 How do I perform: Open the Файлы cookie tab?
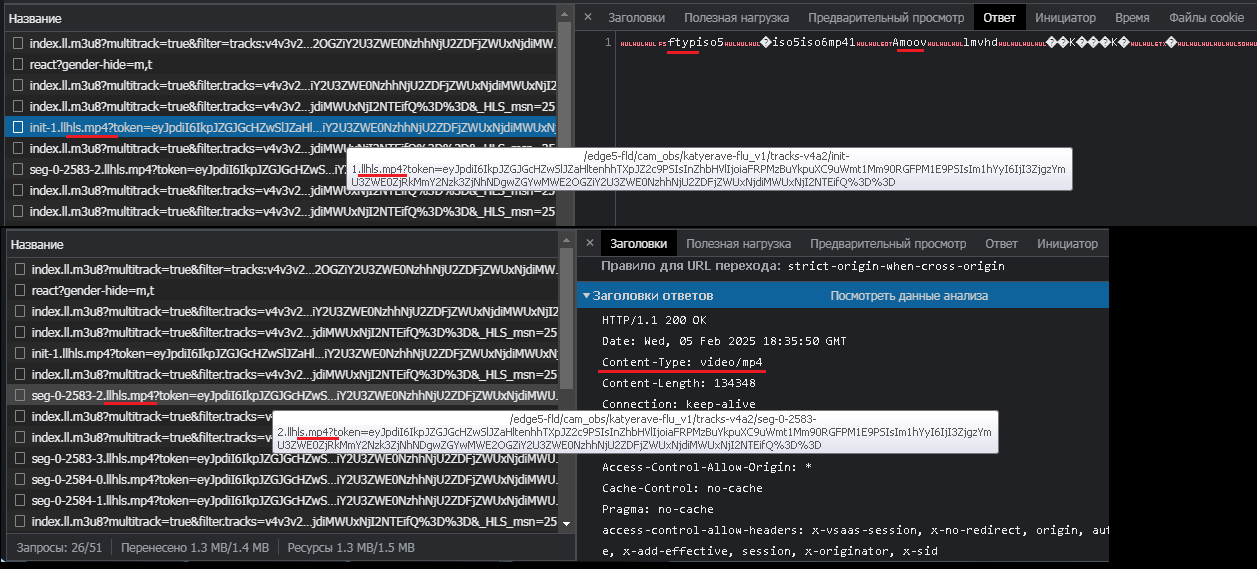(1206, 18)
